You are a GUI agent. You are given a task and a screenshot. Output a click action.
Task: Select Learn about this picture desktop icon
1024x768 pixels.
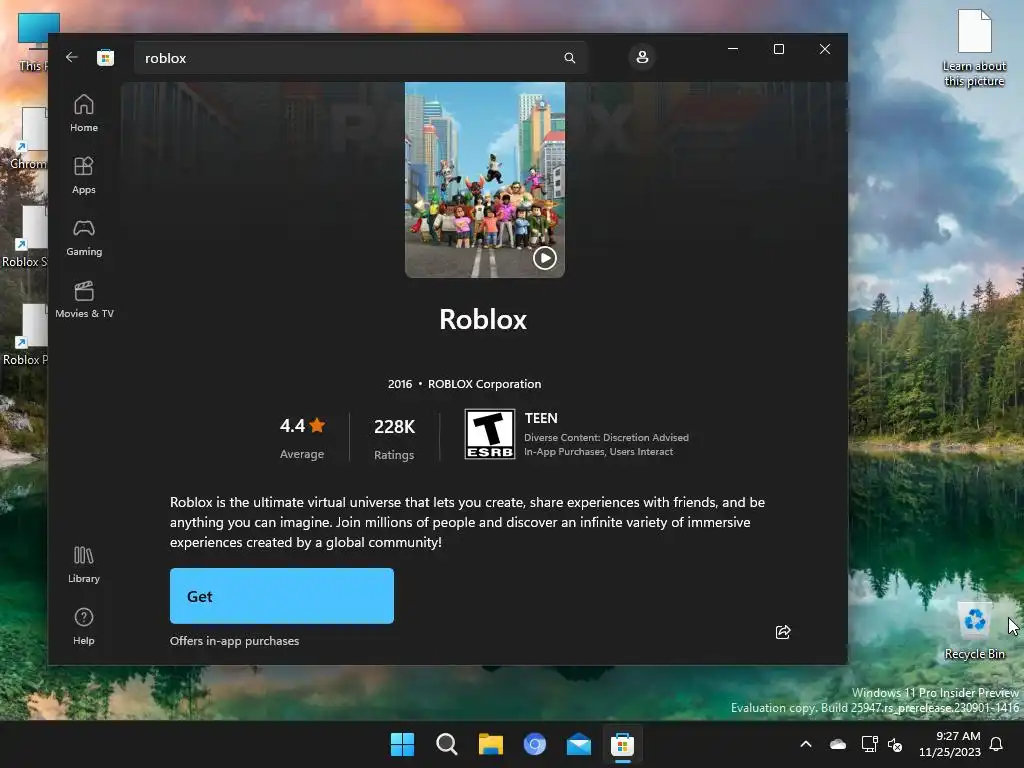click(974, 48)
